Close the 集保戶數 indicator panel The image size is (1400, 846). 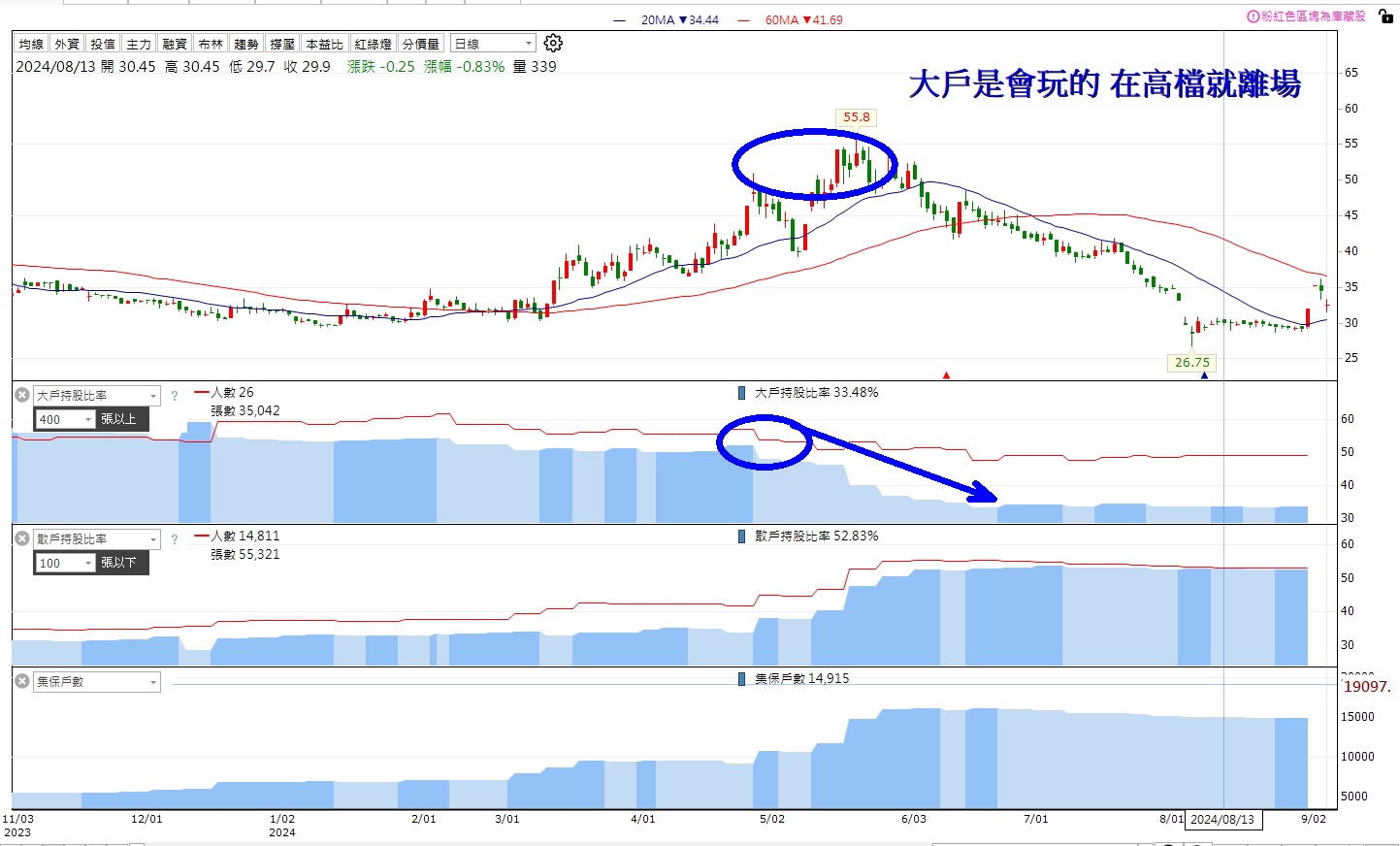coord(20,681)
